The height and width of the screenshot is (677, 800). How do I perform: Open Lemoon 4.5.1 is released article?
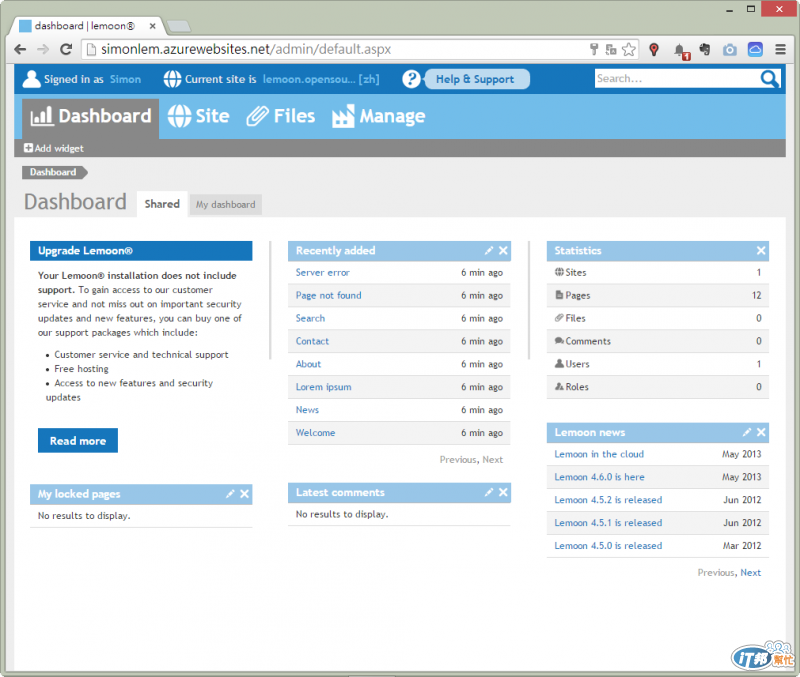608,523
